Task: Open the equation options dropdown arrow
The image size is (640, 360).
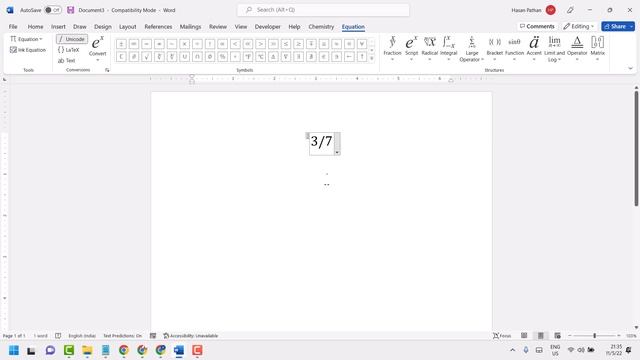Action: pyautogui.click(x=337, y=153)
